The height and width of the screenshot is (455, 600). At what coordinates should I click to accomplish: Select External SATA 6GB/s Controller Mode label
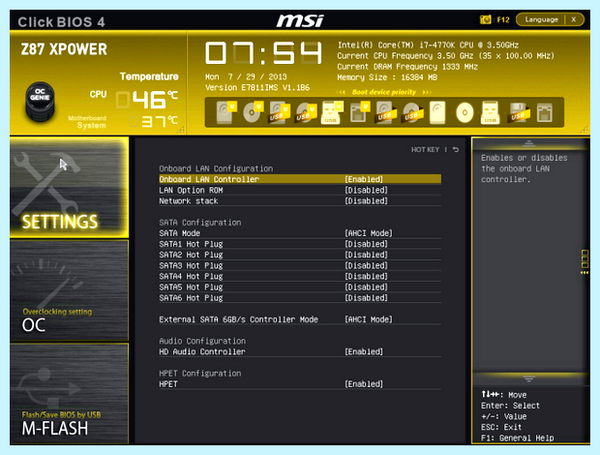click(x=238, y=320)
